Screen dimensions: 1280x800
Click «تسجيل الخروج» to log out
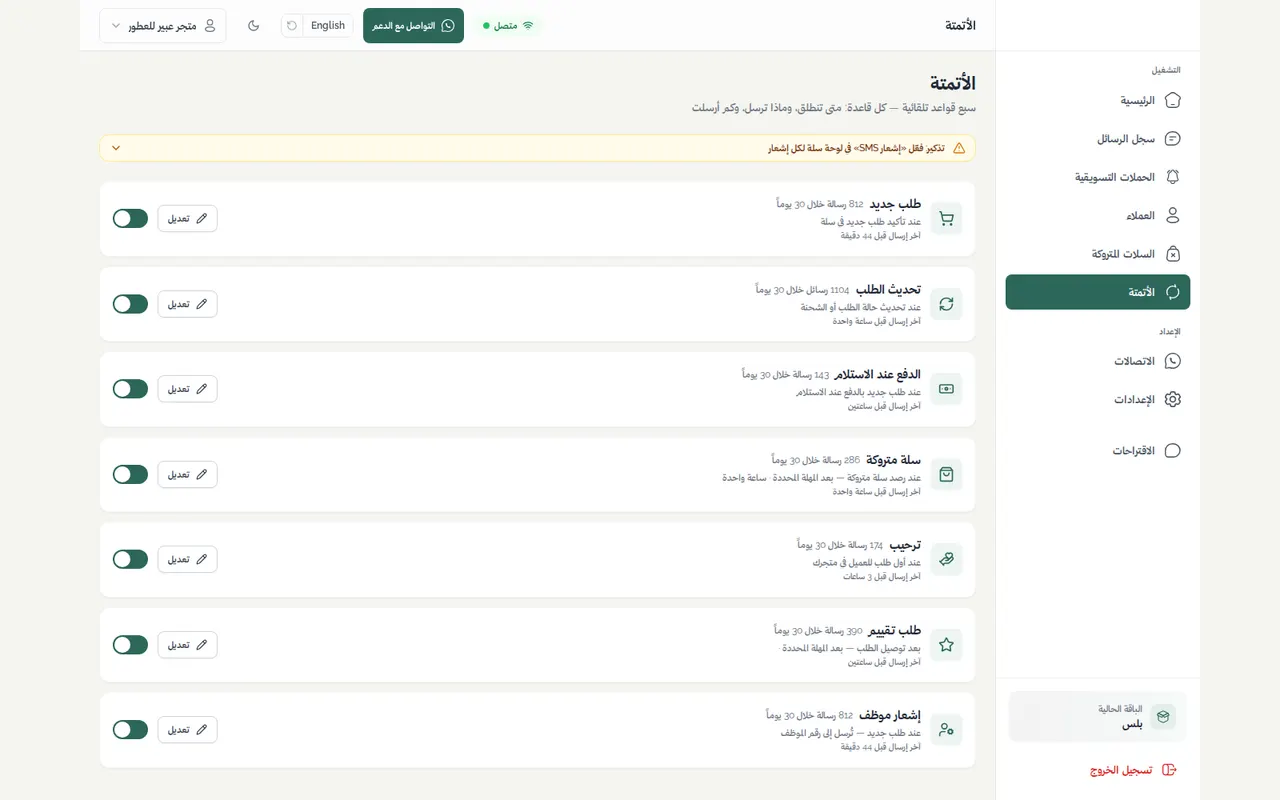tap(1133, 770)
